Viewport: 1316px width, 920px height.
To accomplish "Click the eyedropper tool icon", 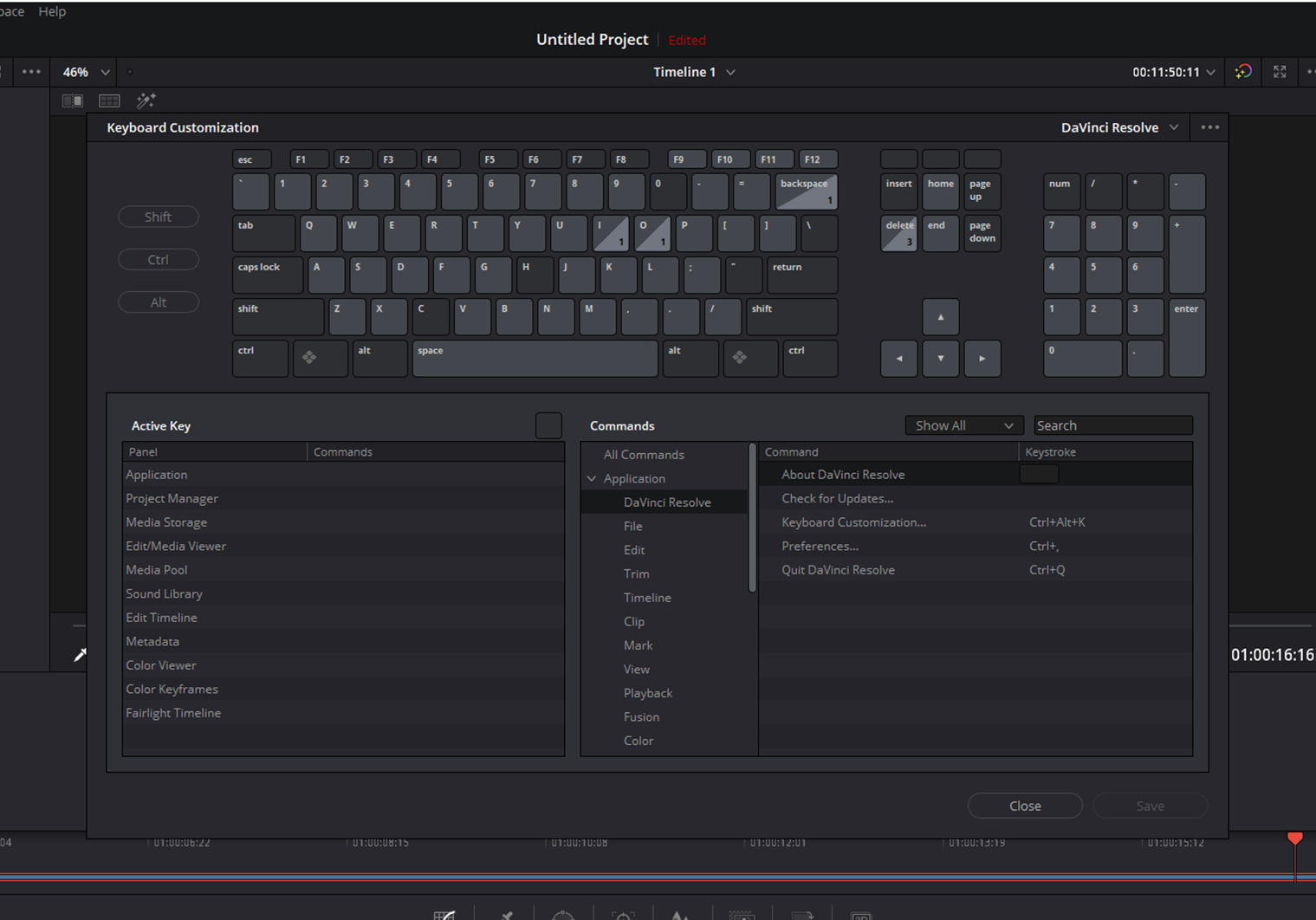I will coord(80,655).
